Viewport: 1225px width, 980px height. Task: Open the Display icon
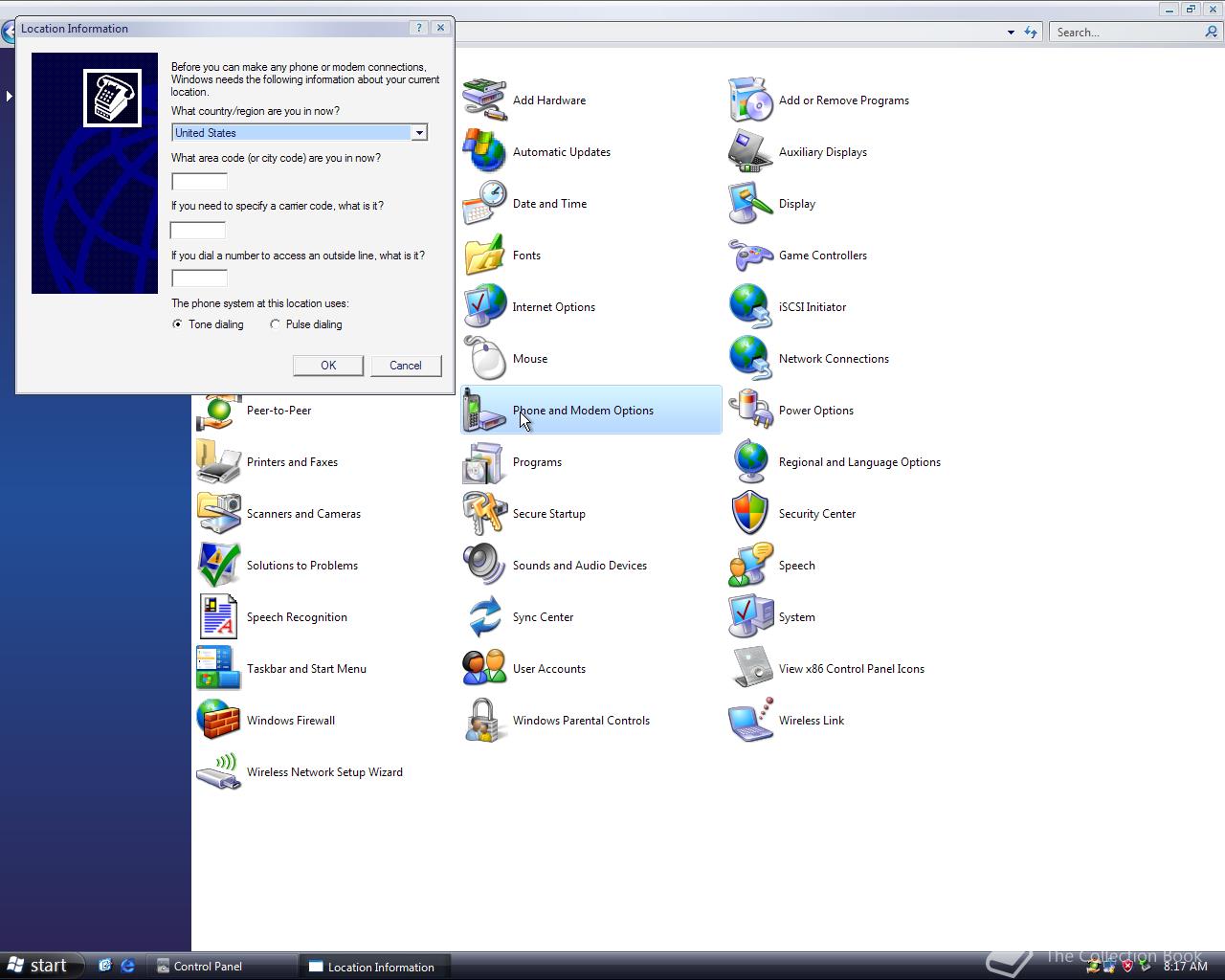tap(750, 203)
